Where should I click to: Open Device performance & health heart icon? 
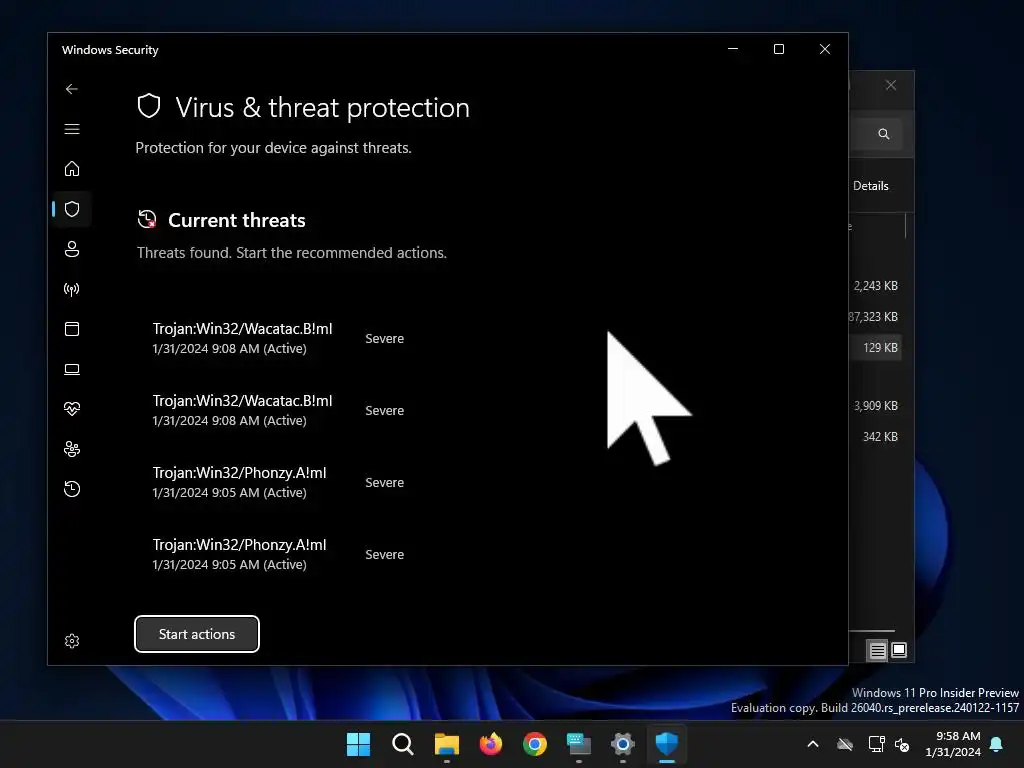click(x=72, y=409)
